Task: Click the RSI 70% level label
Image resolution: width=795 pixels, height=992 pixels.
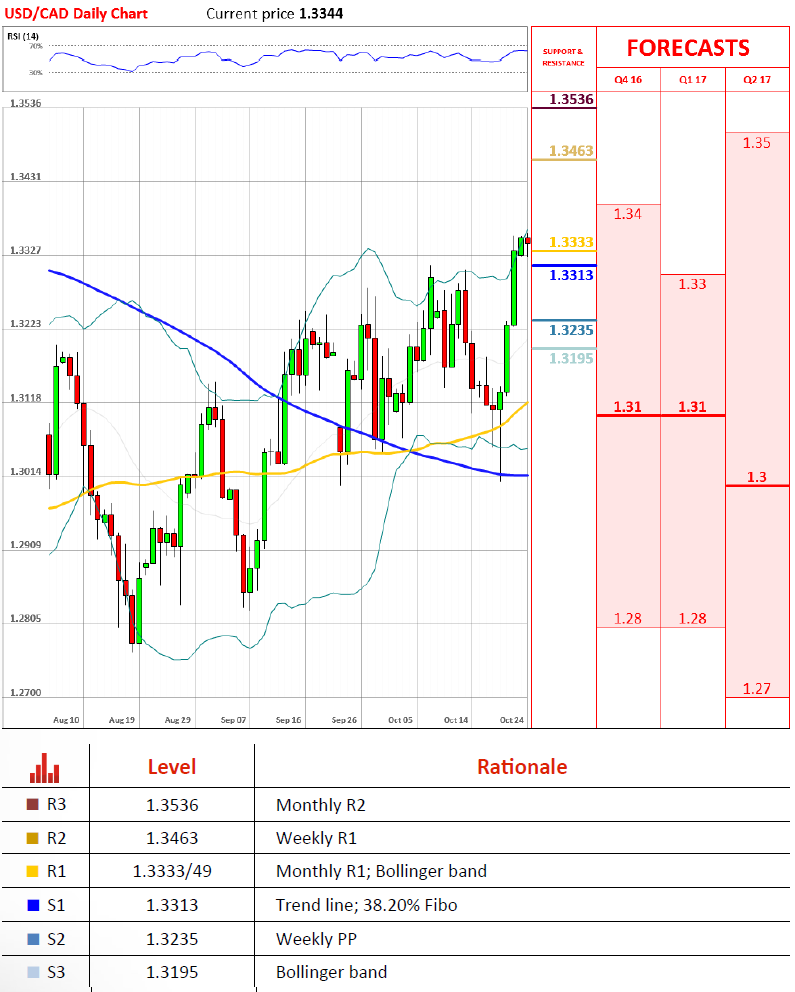Action: click(35, 46)
